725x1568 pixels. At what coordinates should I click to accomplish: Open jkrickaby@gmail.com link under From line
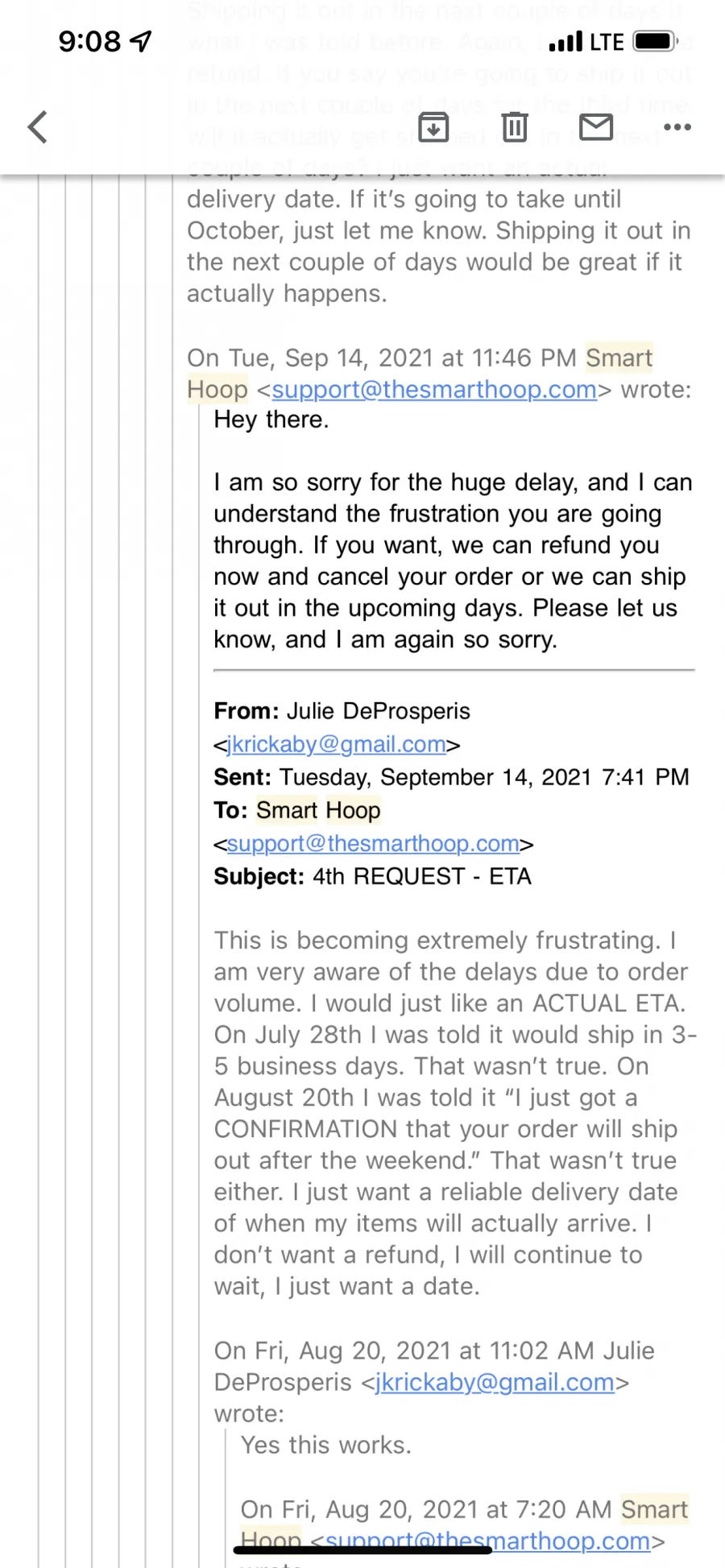[x=337, y=744]
